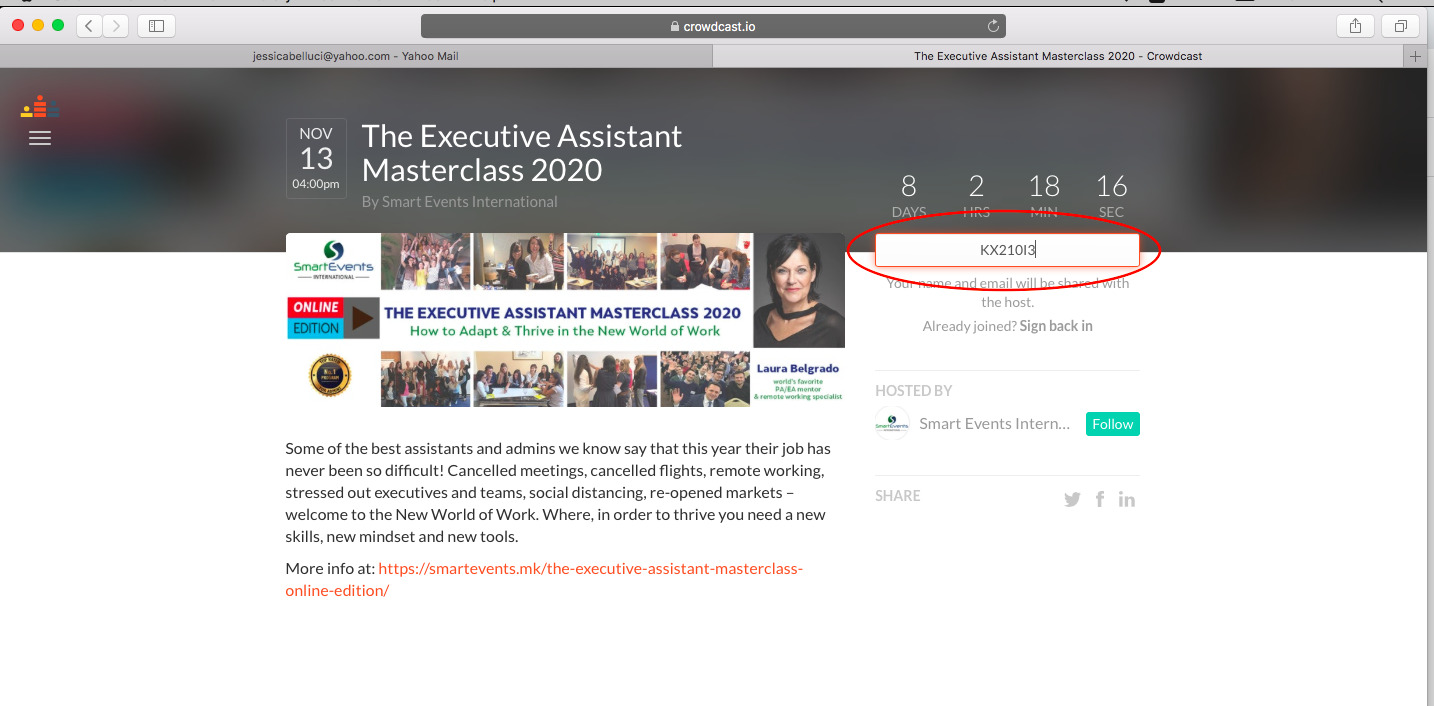Select the Executive Assistant Masterclass Crowdcast tab
This screenshot has height=706, width=1434.
(1058, 57)
